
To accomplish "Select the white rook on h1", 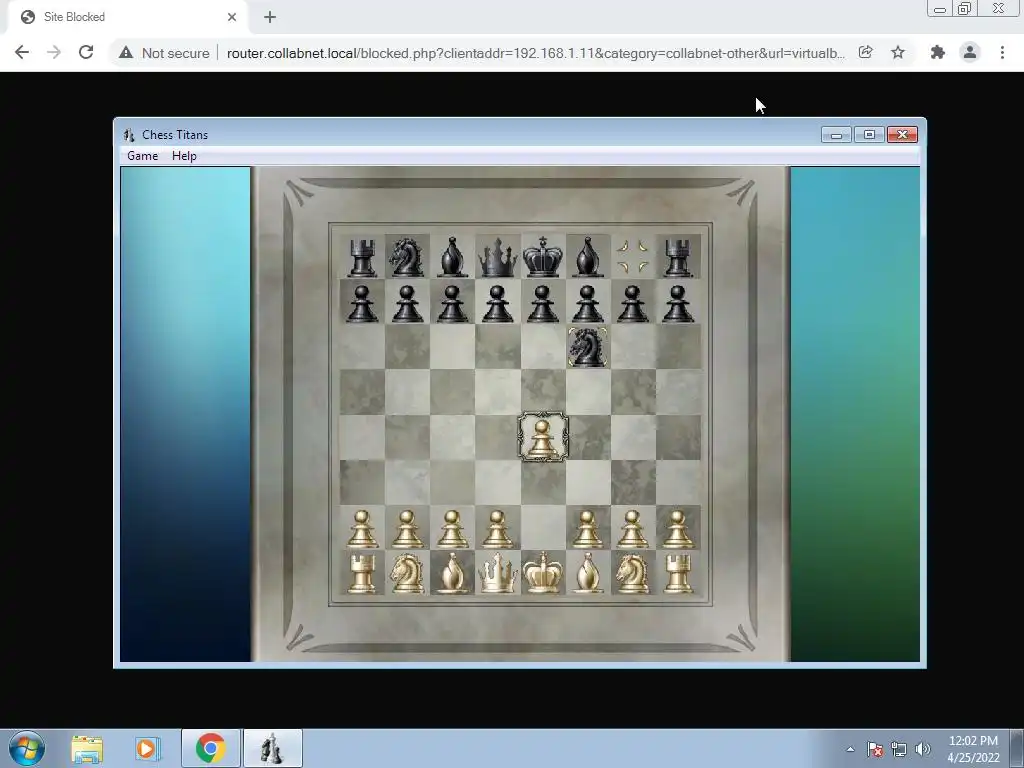I will pyautogui.click(x=678, y=573).
